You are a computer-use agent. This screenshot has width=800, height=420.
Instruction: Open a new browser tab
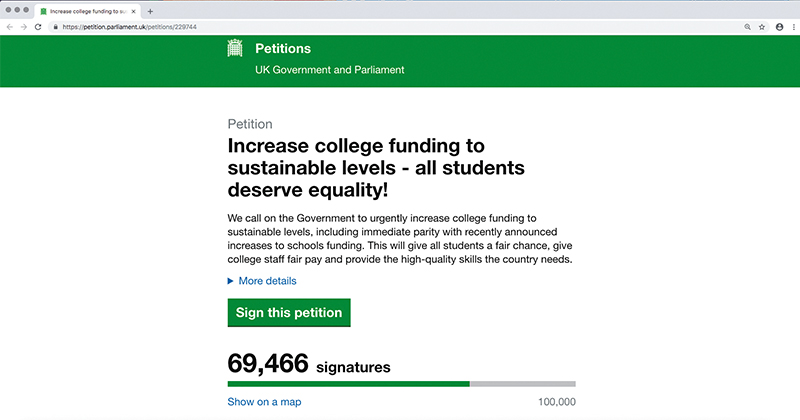tap(150, 11)
